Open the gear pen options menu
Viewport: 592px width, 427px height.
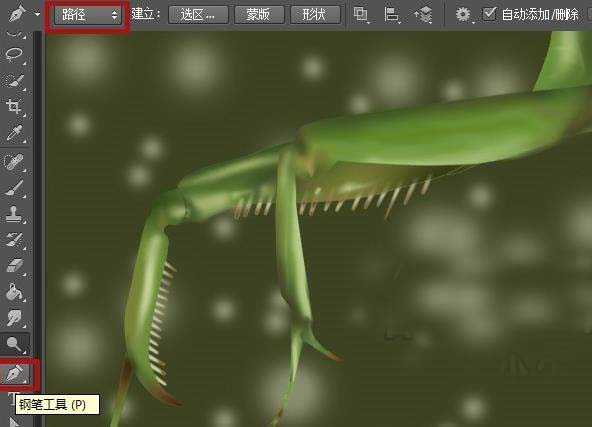pos(463,15)
